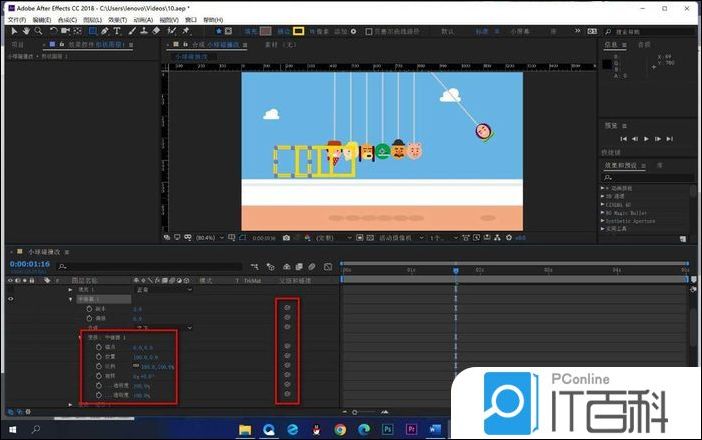
Task: Toggle the eye visibility of the first layer
Action: pos(11,299)
